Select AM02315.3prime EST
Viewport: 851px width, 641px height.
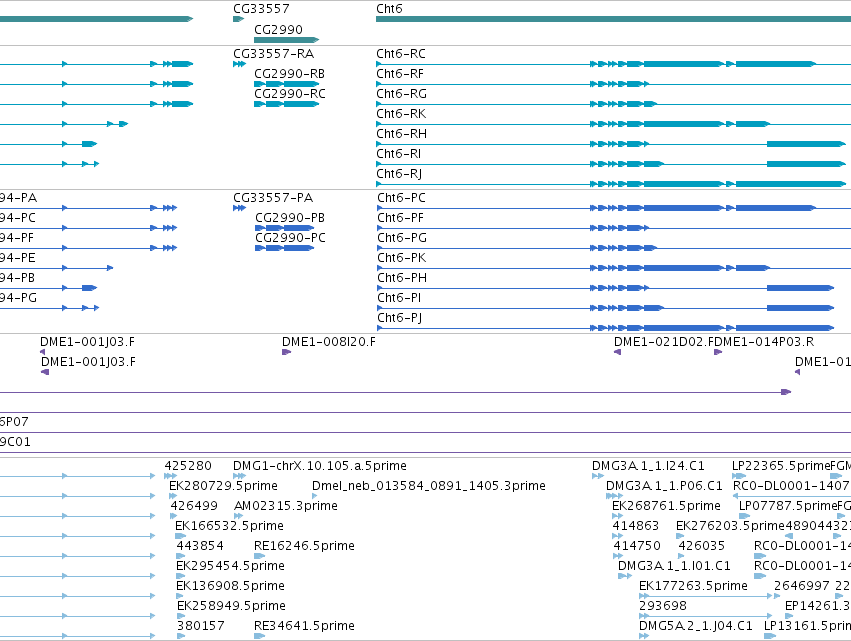point(285,506)
